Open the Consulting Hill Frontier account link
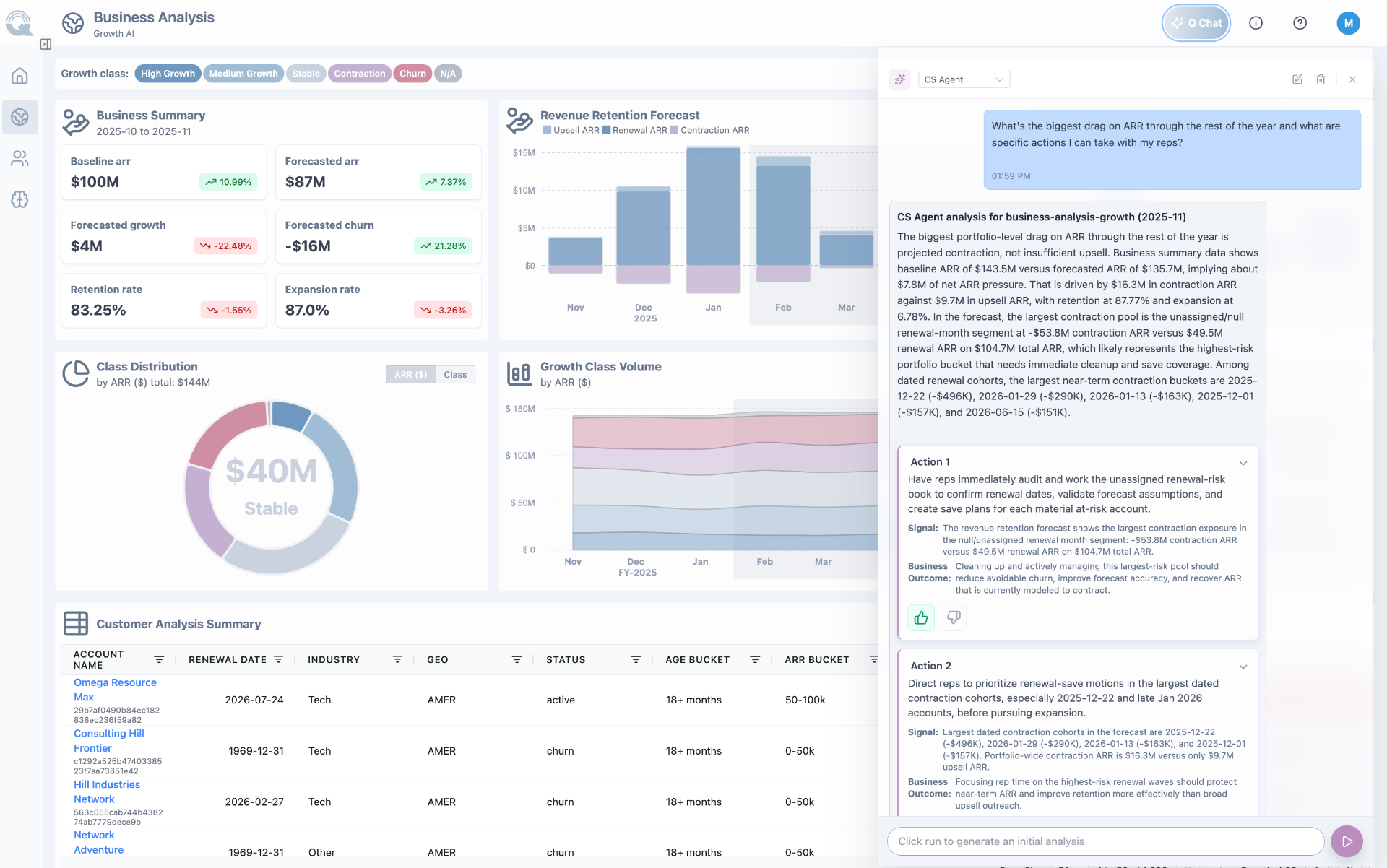1387x868 pixels. point(109,741)
